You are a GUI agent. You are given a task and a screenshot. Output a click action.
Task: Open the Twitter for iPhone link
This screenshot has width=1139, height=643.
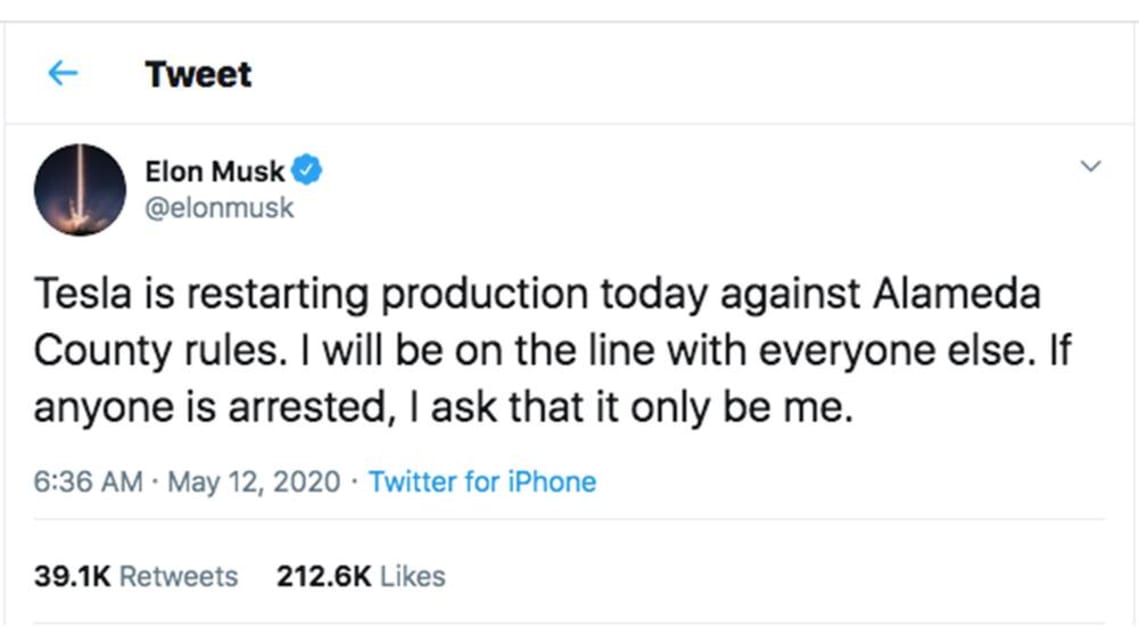(482, 482)
